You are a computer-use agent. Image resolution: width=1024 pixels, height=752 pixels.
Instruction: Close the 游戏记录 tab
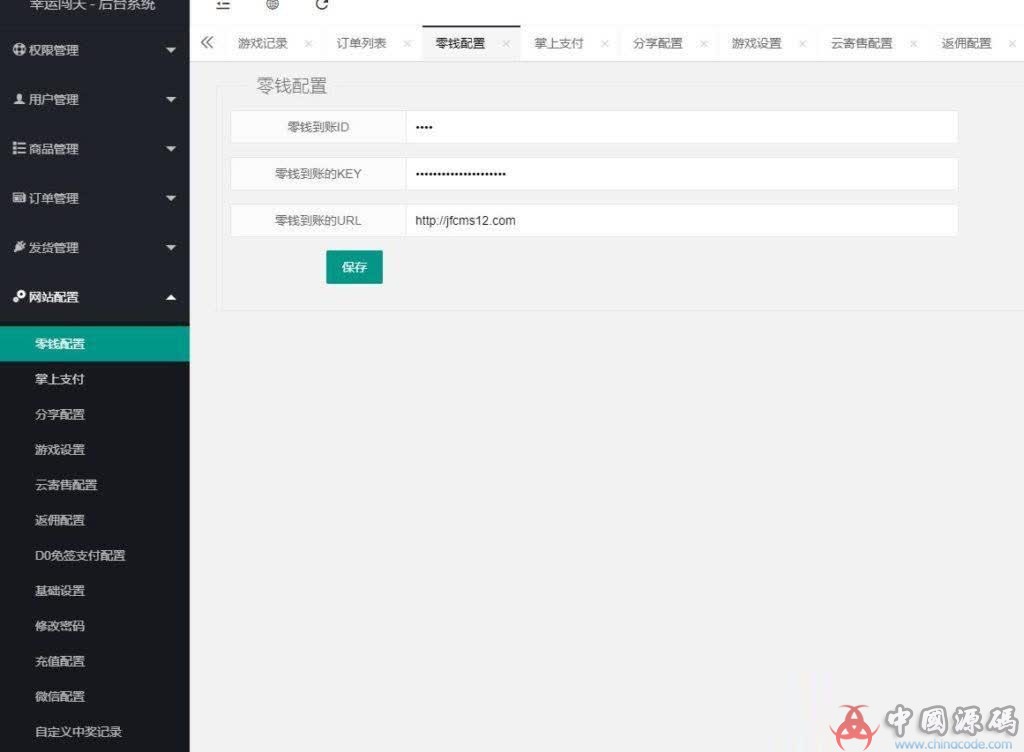tap(308, 44)
